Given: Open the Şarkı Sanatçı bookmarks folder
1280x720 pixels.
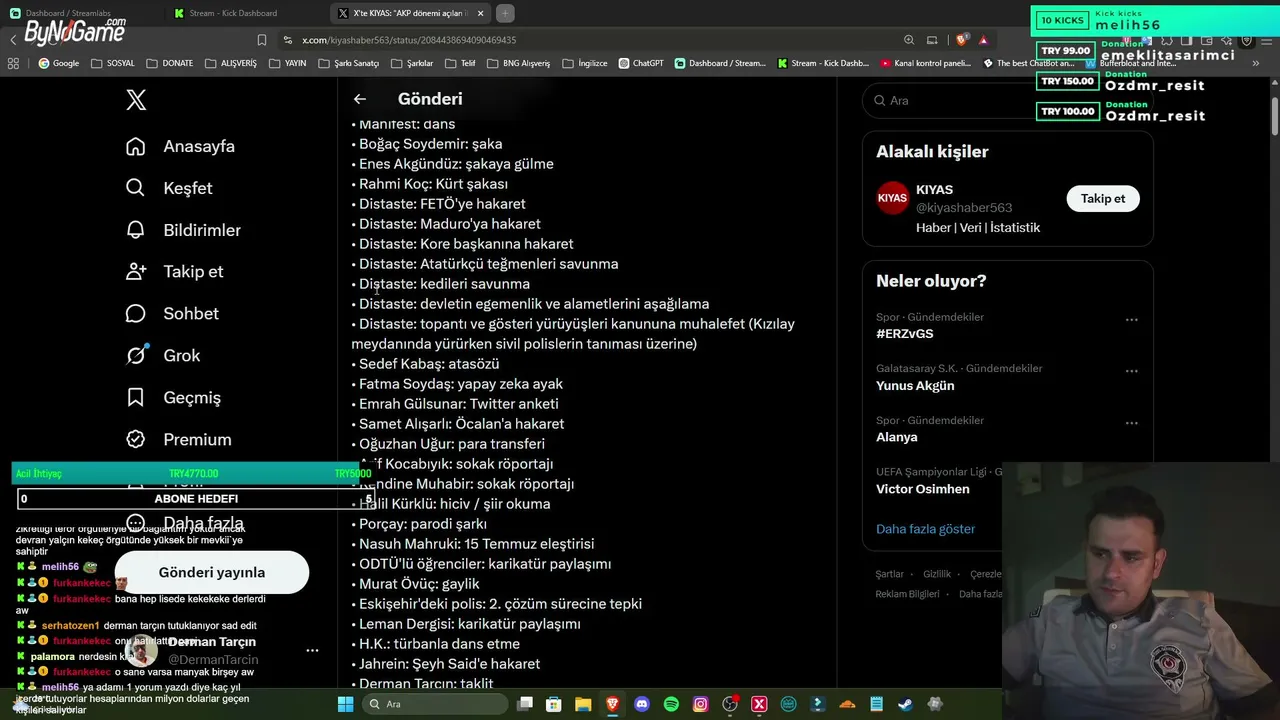Looking at the screenshot, I should [x=349, y=63].
